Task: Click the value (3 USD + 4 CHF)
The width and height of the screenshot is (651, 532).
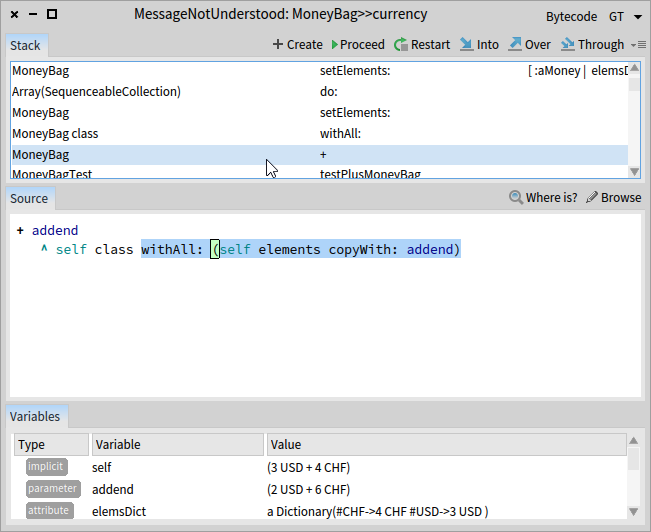Action: tap(308, 468)
